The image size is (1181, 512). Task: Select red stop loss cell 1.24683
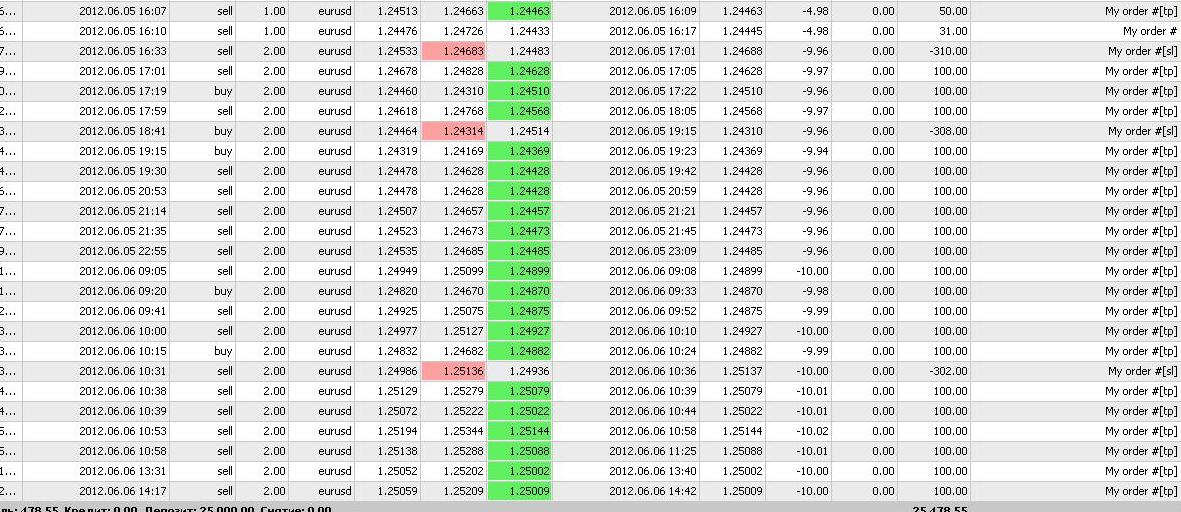point(454,51)
